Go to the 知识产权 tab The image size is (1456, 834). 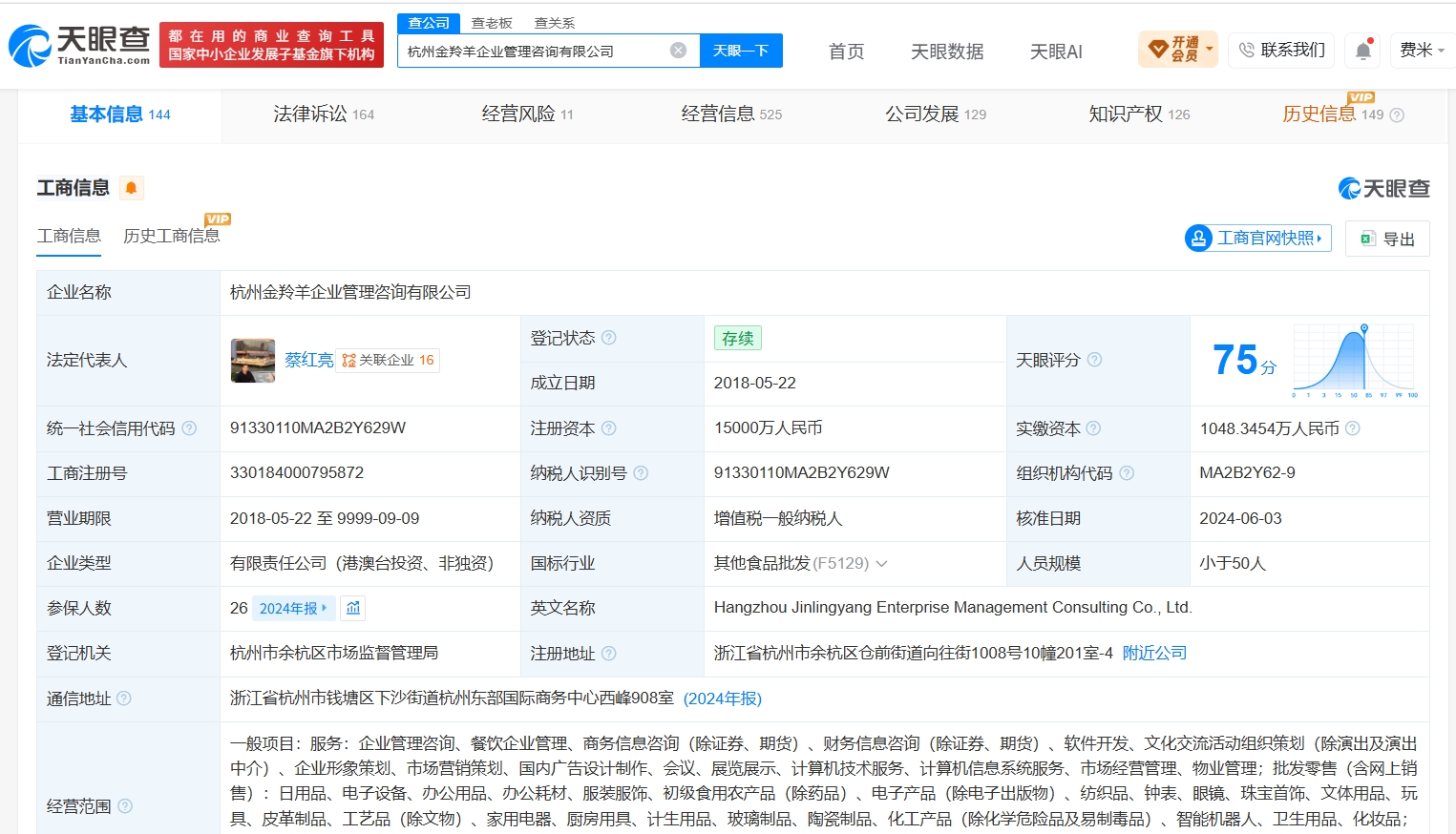point(1139,115)
